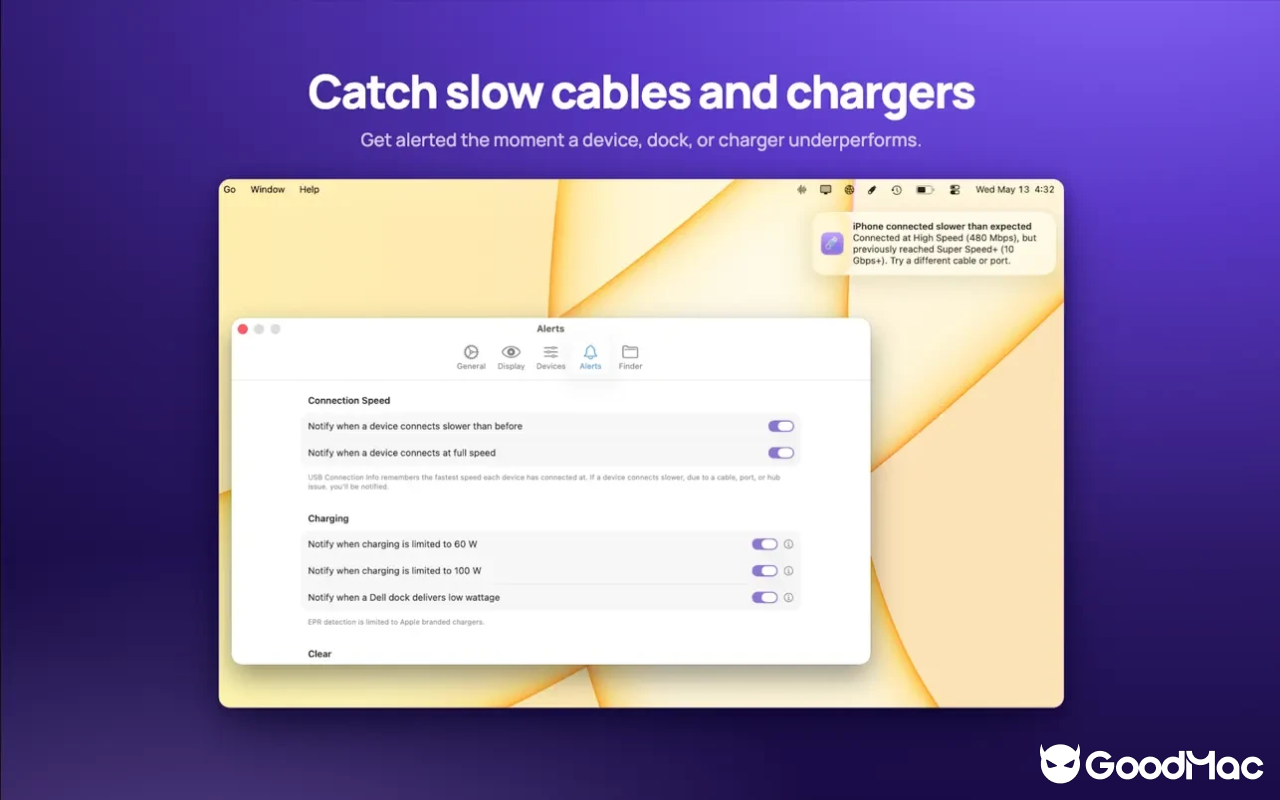1280x800 pixels.
Task: Toggle notify when device connects slower
Action: coord(781,426)
